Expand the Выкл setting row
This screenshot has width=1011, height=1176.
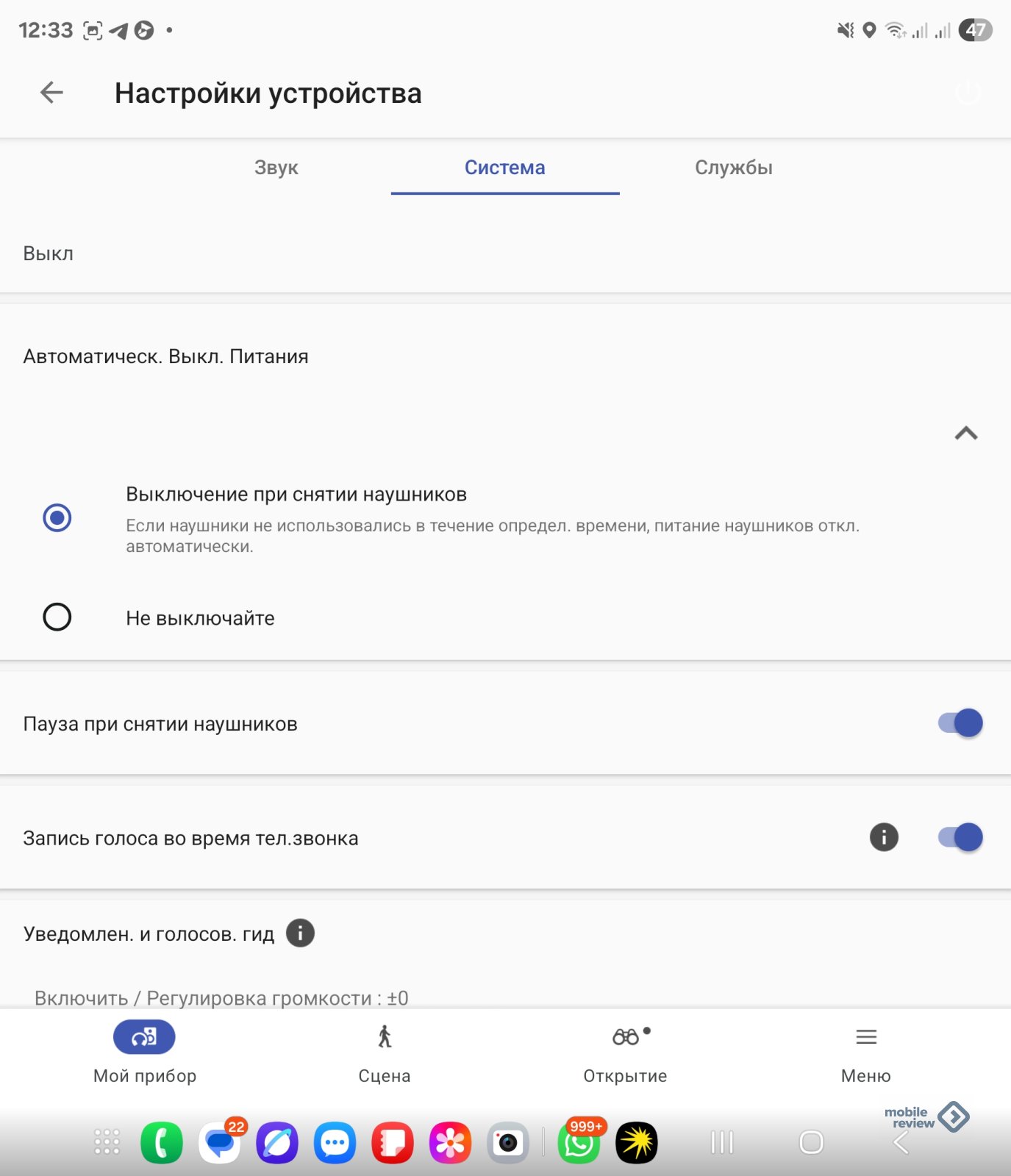coord(505,254)
